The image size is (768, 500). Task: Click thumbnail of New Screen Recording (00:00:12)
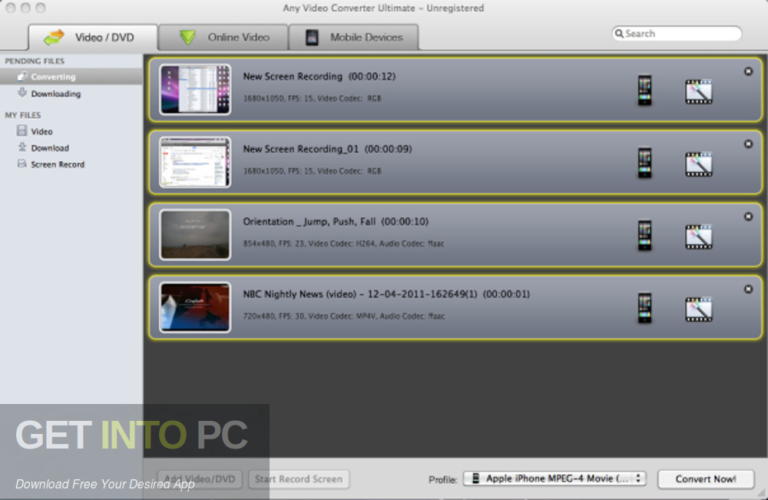click(x=195, y=90)
